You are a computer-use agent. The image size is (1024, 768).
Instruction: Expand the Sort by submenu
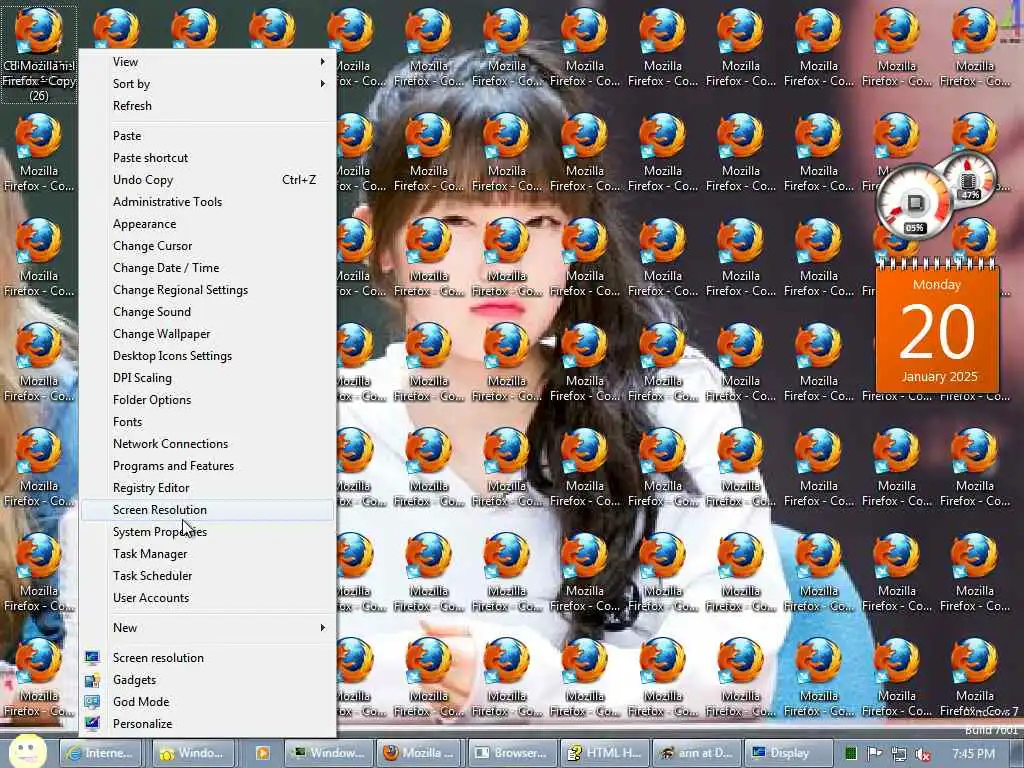pos(208,84)
